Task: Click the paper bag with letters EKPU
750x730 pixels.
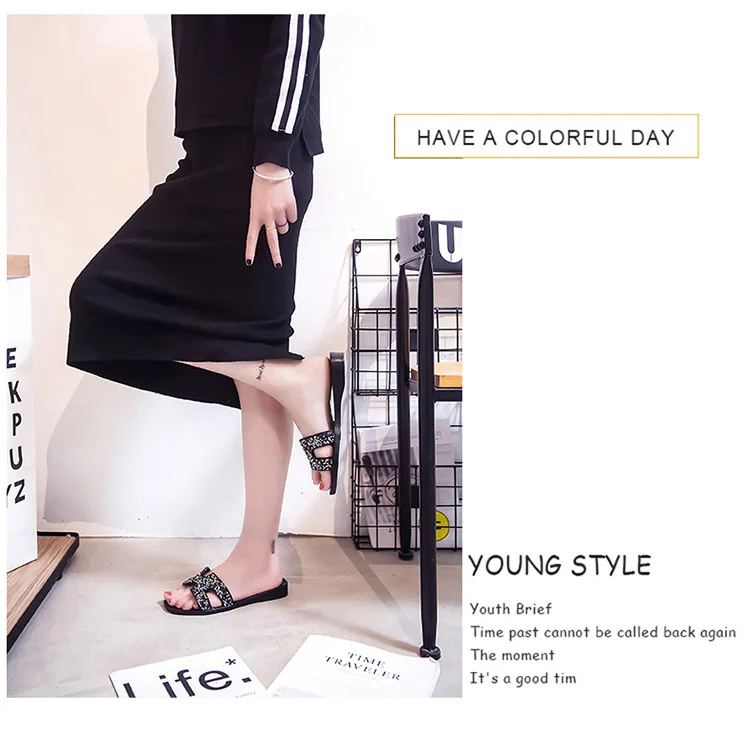Action: click(x=20, y=411)
